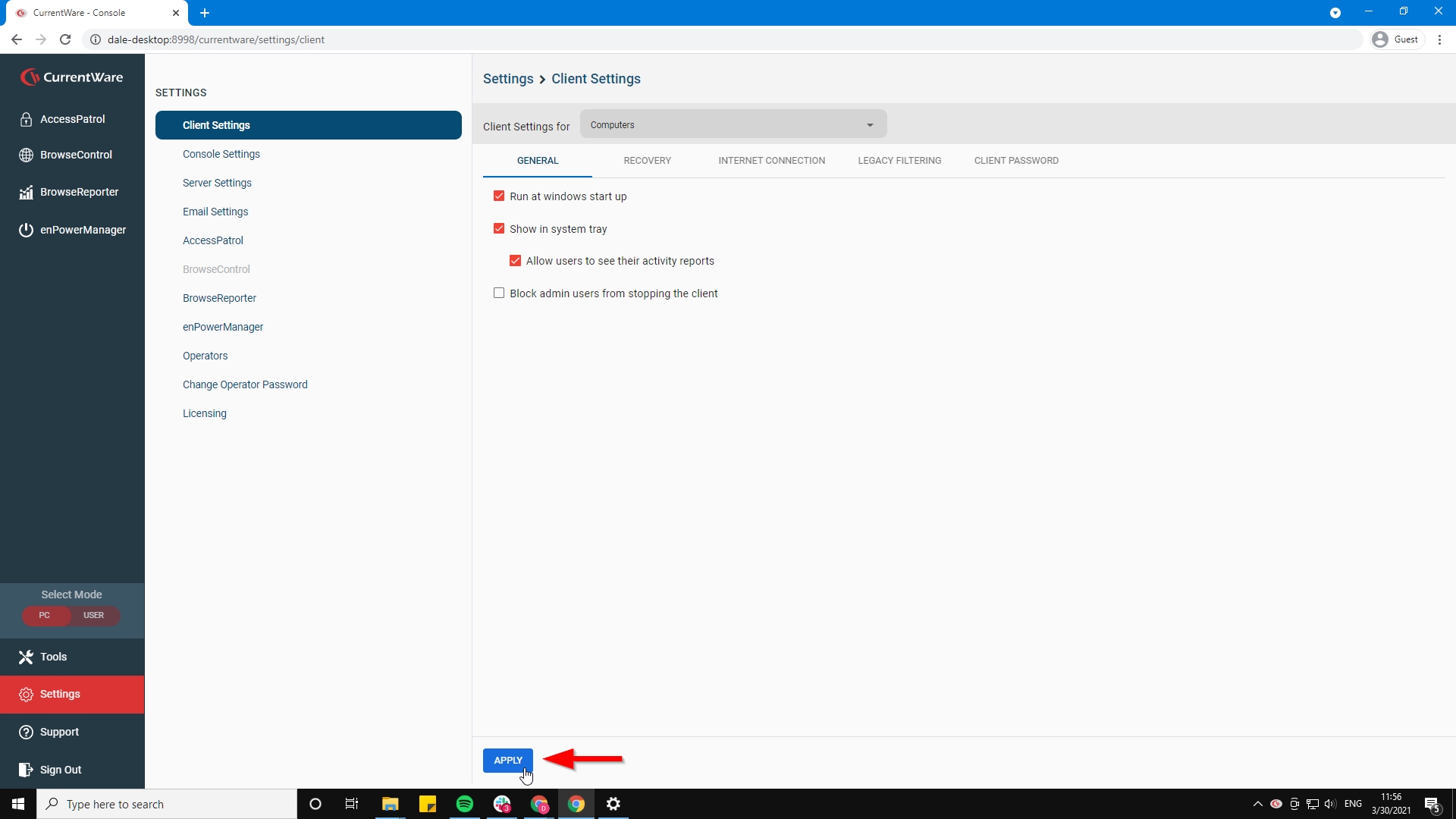1456x819 pixels.
Task: Select Client Settings in settings menu
Action: 309,125
